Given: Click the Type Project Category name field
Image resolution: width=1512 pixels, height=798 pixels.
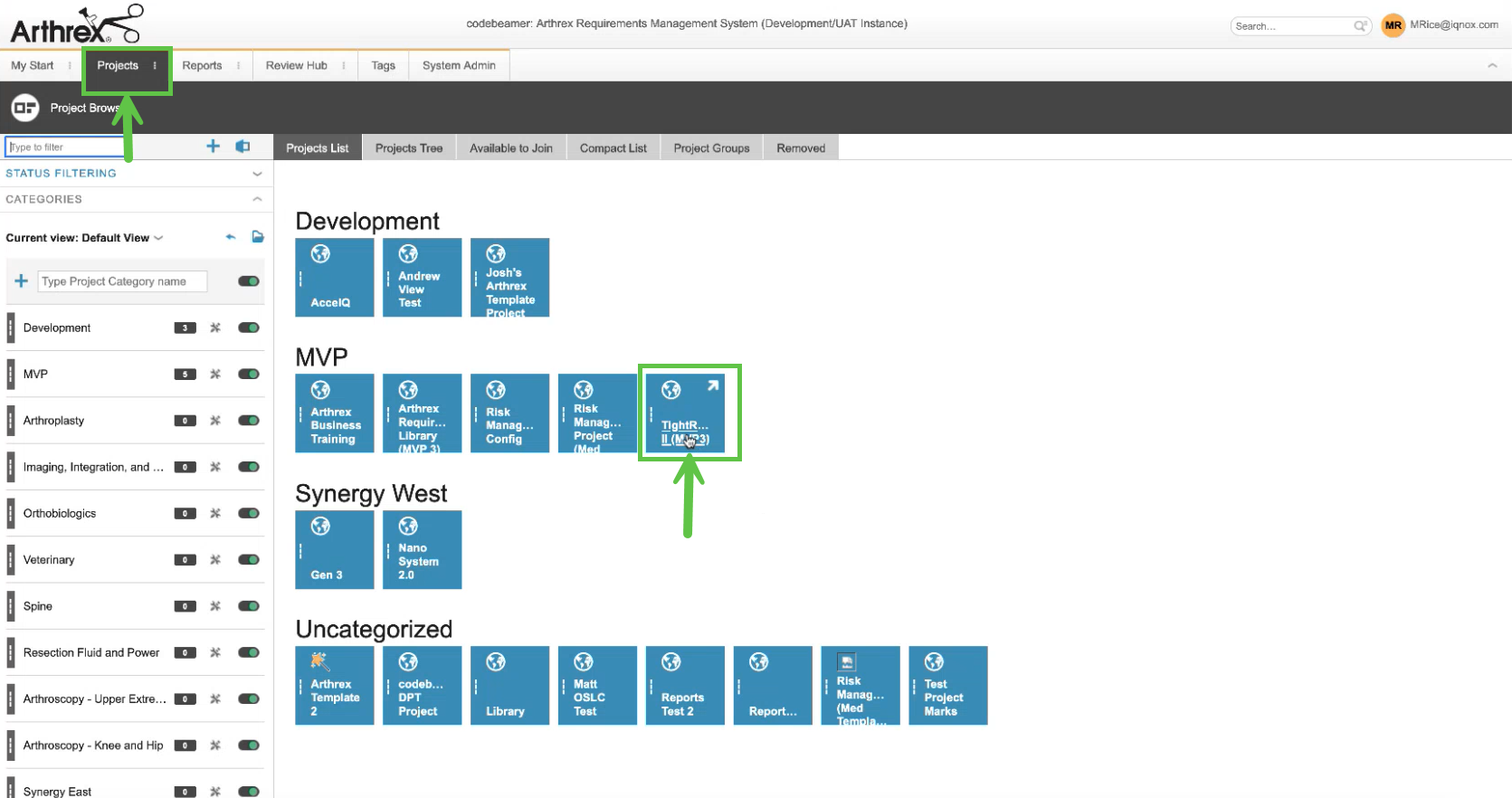Looking at the screenshot, I should 122,281.
